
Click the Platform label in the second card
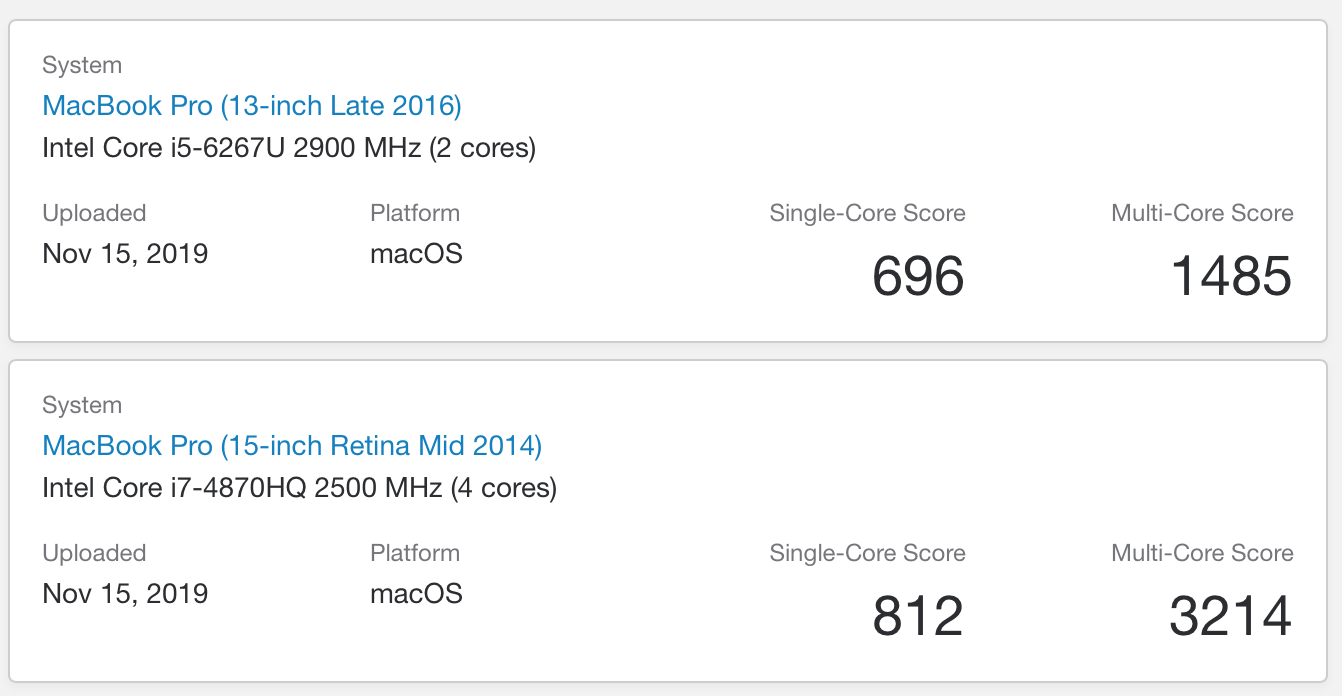pyautogui.click(x=415, y=553)
